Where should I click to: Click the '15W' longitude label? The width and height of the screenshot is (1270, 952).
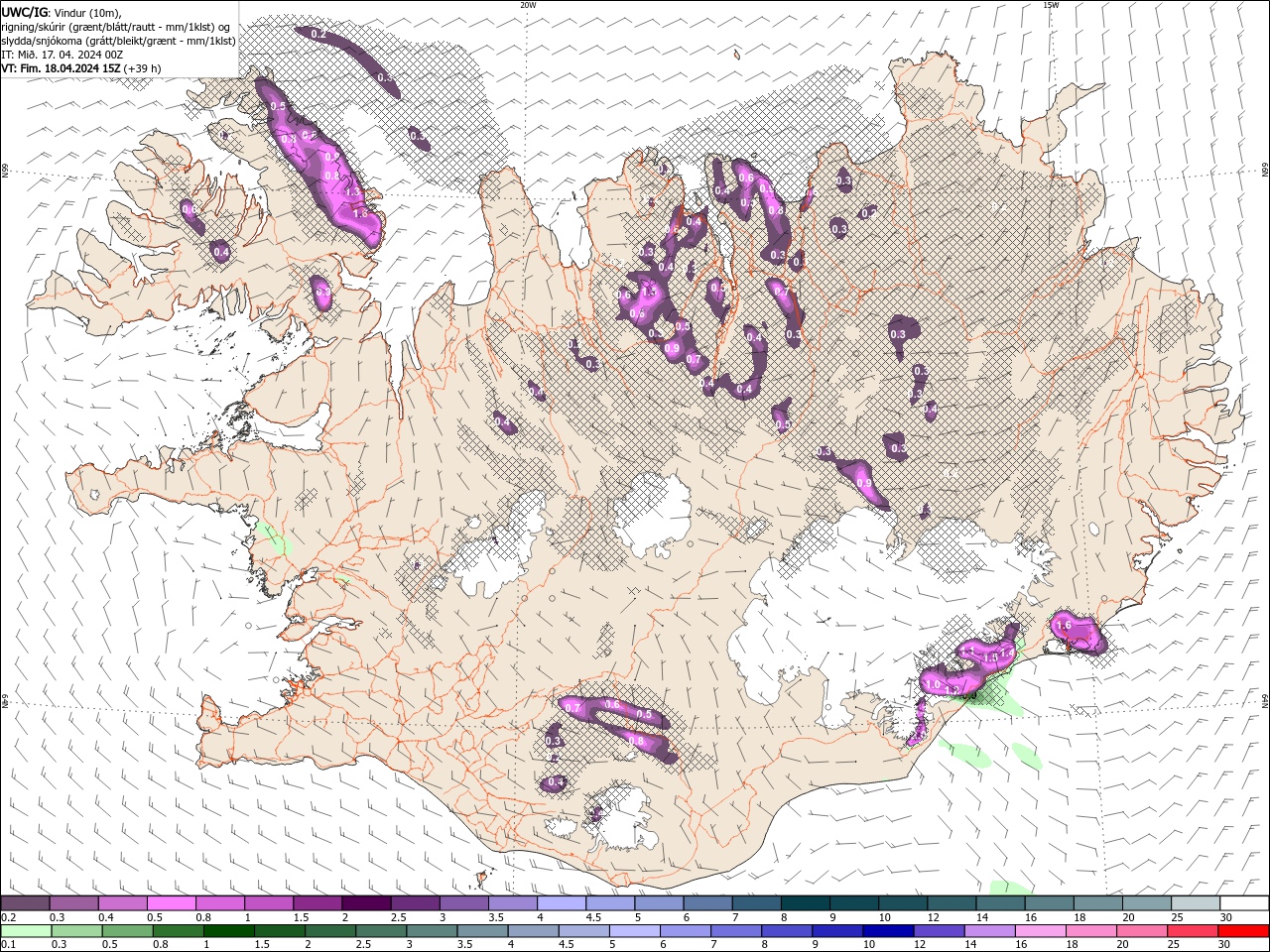click(1051, 5)
